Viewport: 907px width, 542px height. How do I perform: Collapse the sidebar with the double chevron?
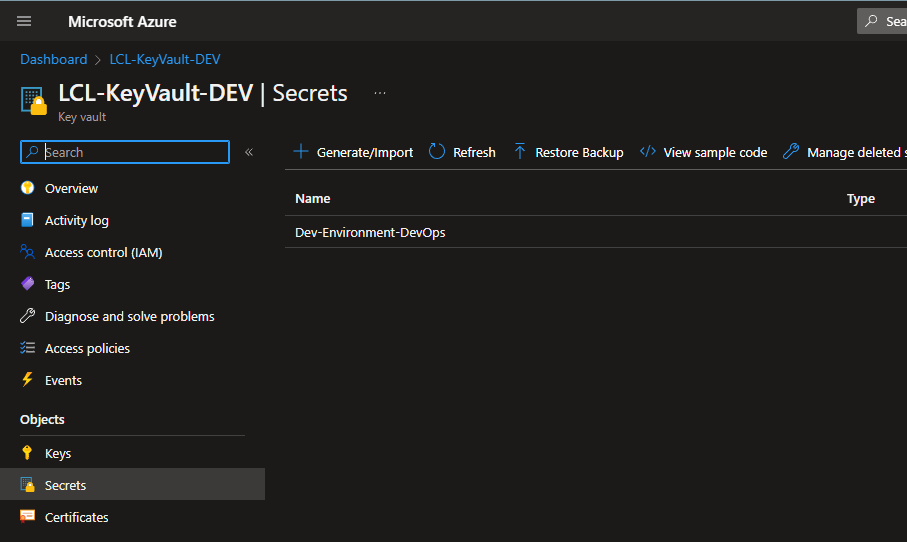click(249, 152)
